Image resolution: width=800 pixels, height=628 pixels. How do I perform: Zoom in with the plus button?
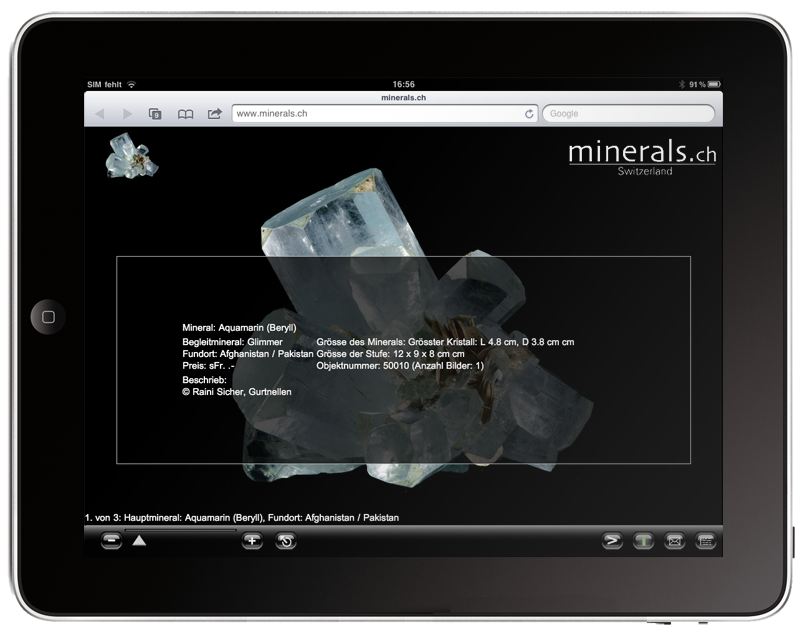[252, 541]
